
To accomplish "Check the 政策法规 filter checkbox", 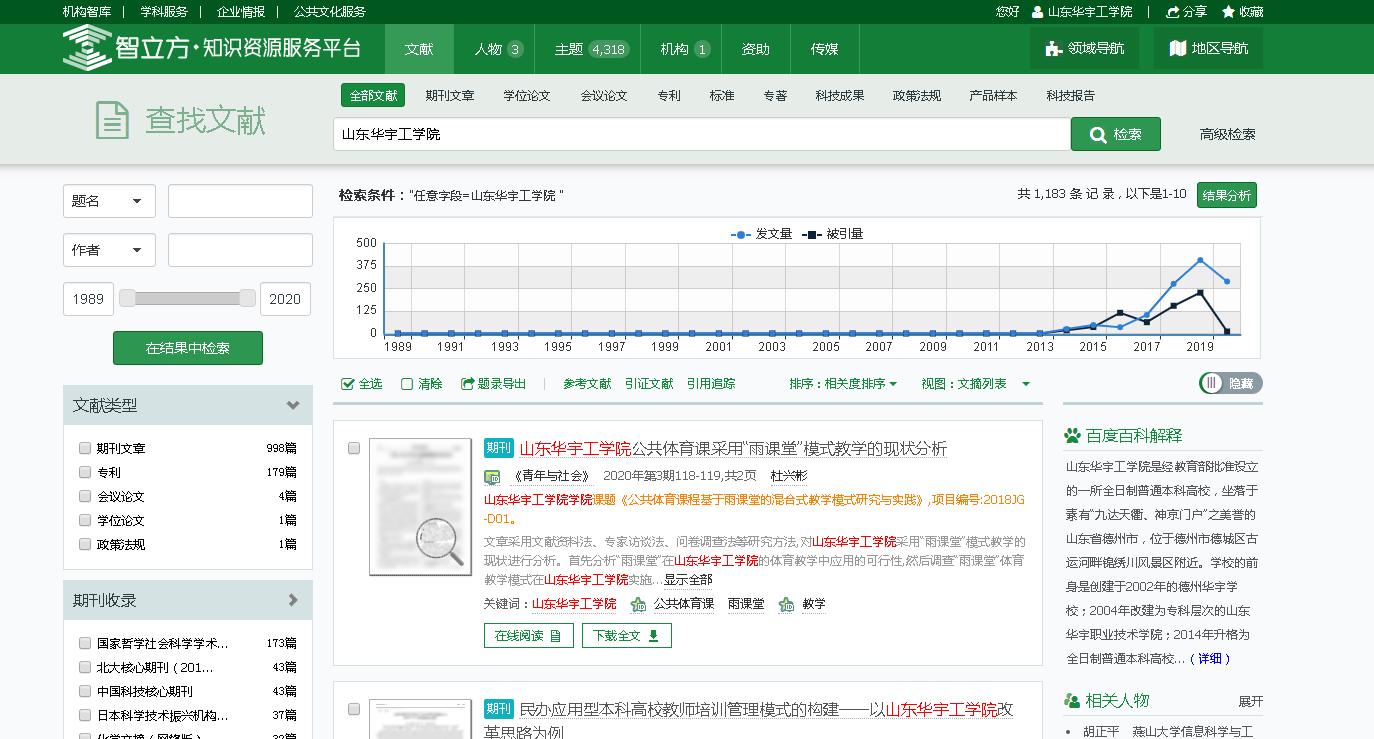I will point(85,544).
